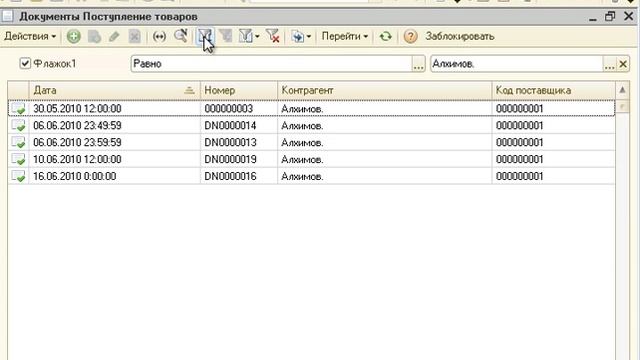The height and width of the screenshot is (360, 640).
Task: Refresh the list with green arrows icon
Action: (385, 37)
